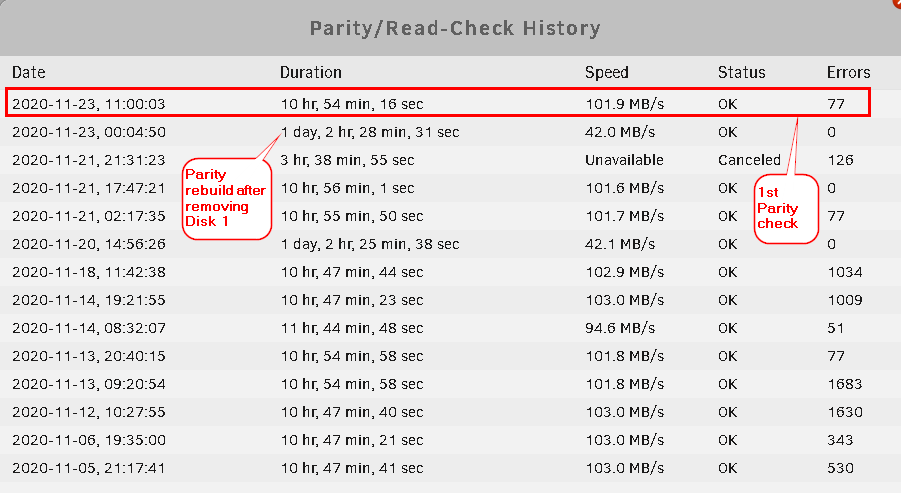Click speed value 101.6 MB/s
Viewport: 901px width, 493px height.
pos(625,188)
